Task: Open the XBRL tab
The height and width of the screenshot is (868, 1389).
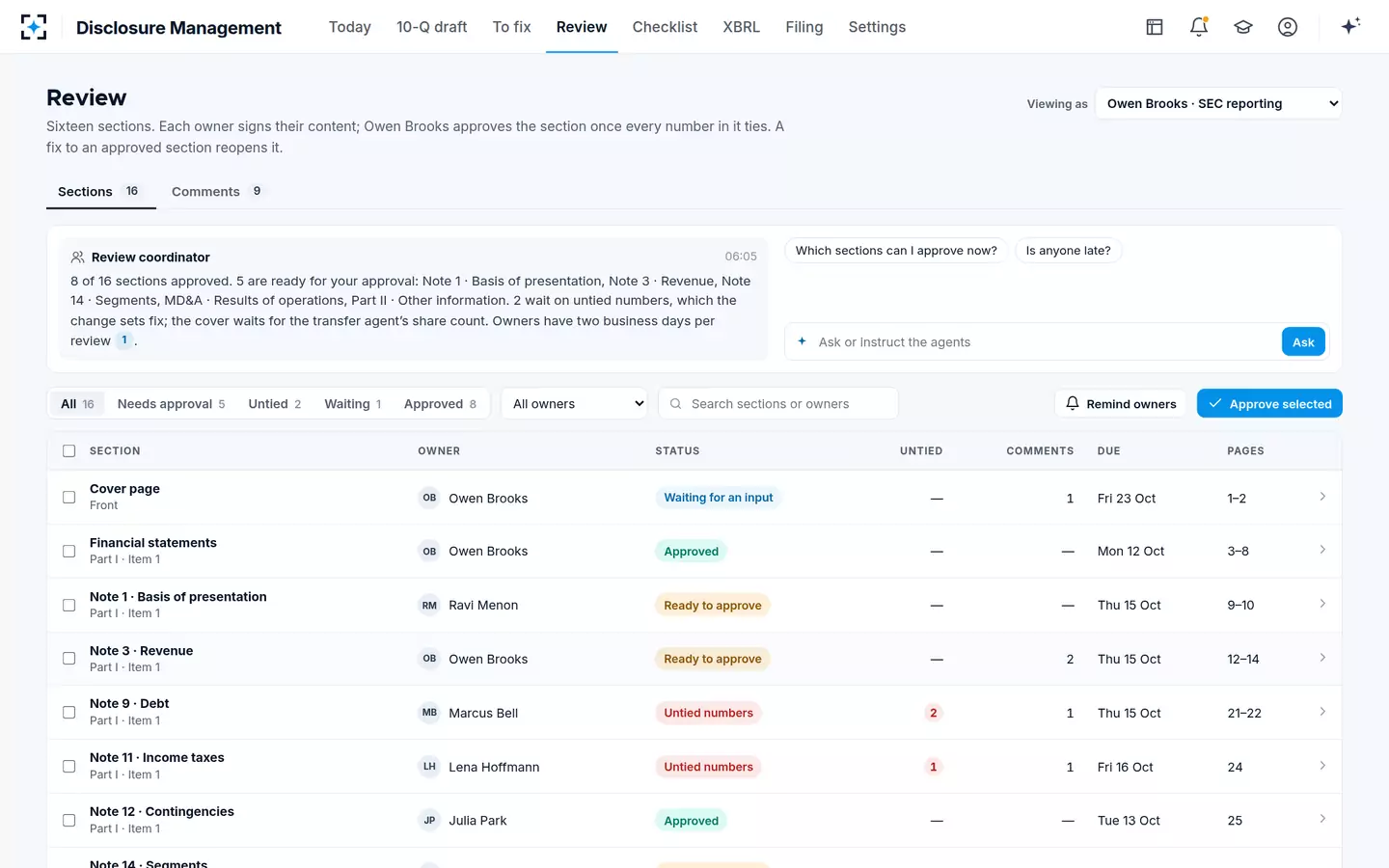Action: 741,27
